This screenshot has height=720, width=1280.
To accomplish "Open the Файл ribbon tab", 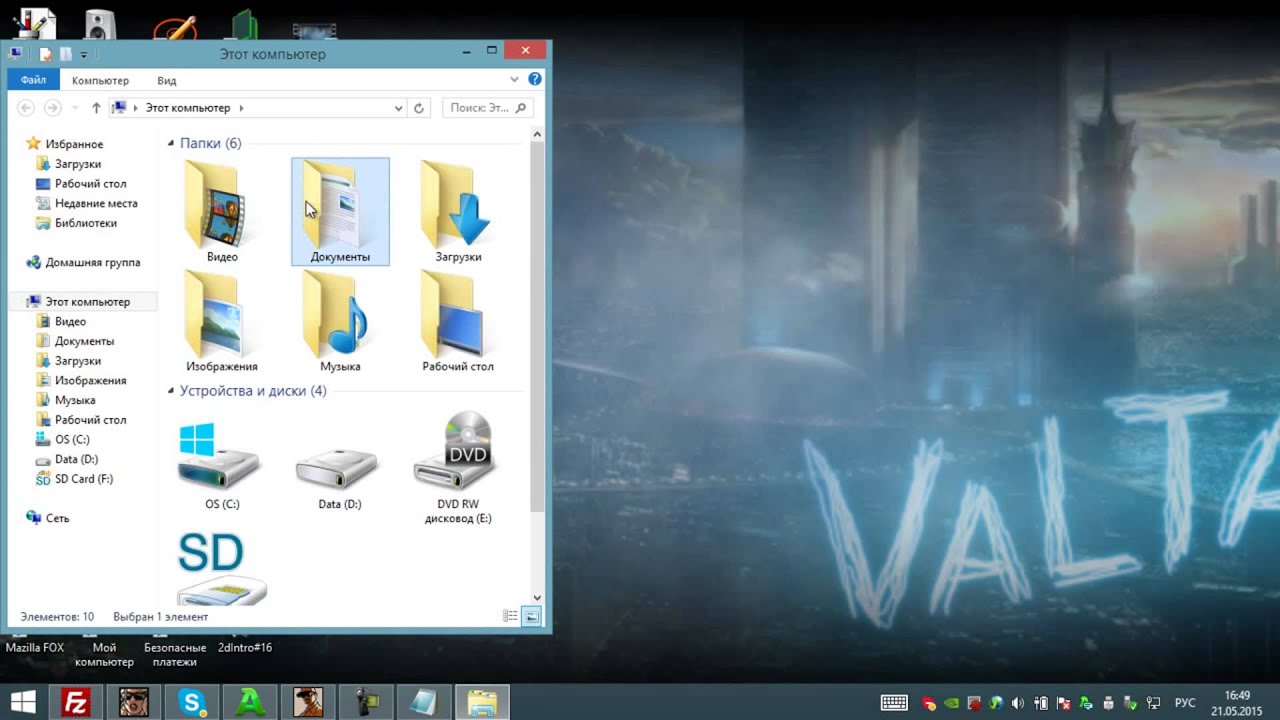I will coord(33,80).
